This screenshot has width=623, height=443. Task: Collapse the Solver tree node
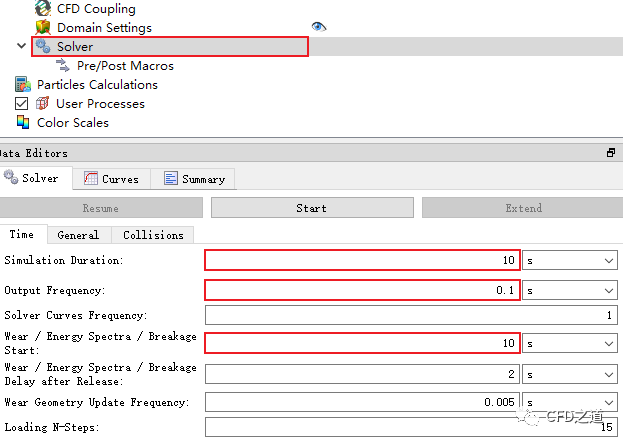click(x=22, y=47)
